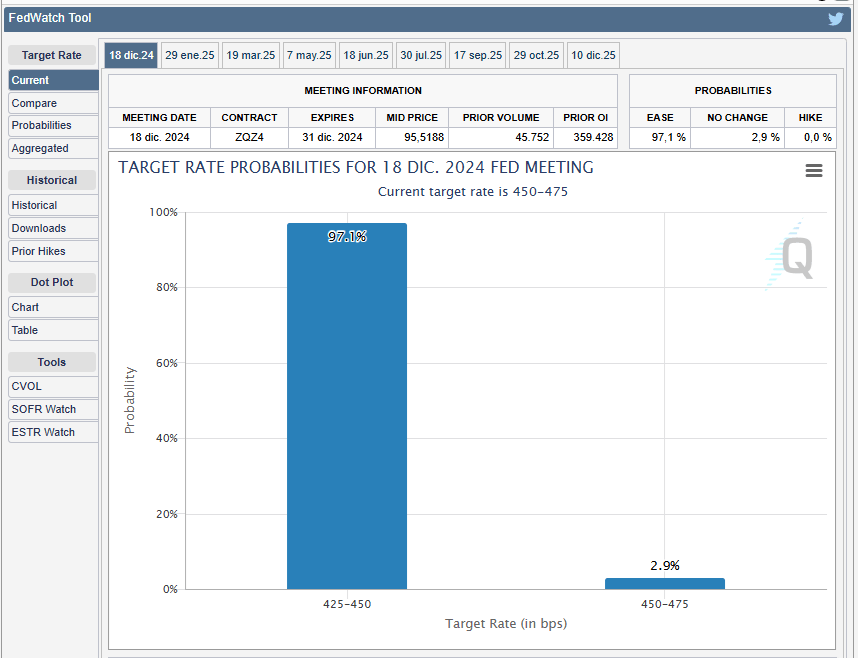Select the 19 mar.25 meeting tab

pyautogui.click(x=251, y=55)
